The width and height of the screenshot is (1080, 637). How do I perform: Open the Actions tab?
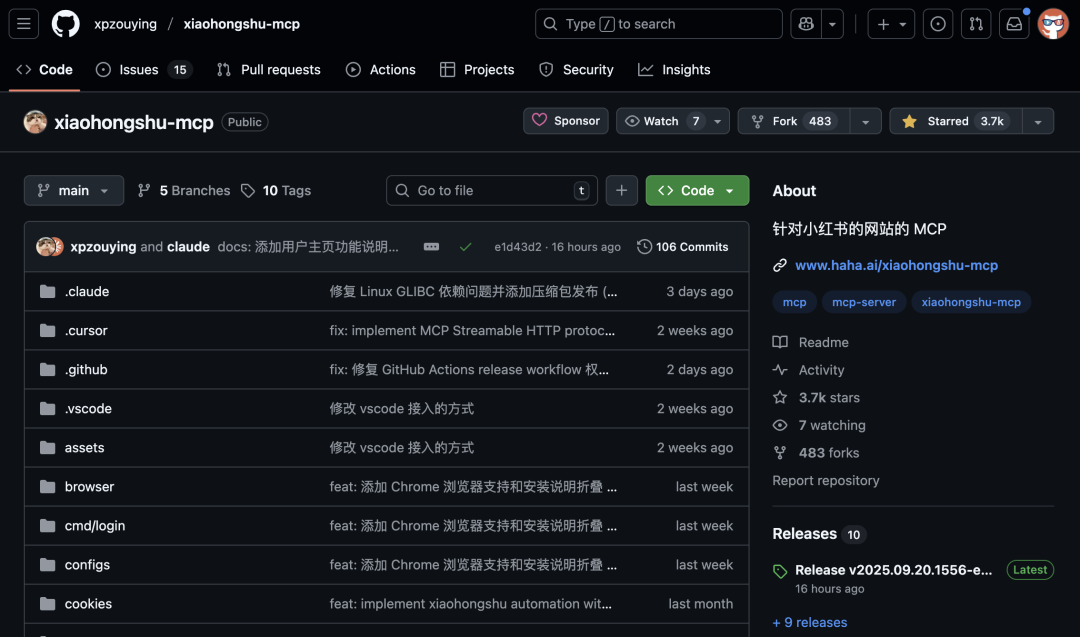[381, 70]
